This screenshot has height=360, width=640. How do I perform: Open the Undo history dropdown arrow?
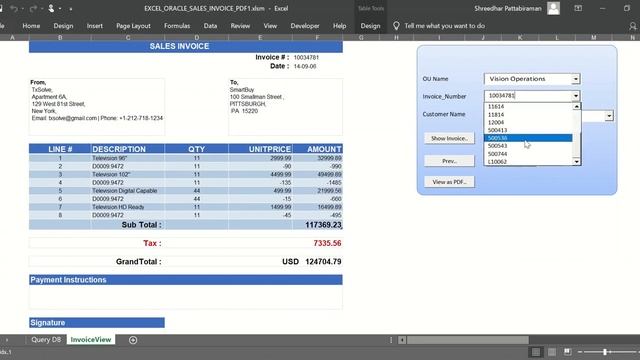22,9
